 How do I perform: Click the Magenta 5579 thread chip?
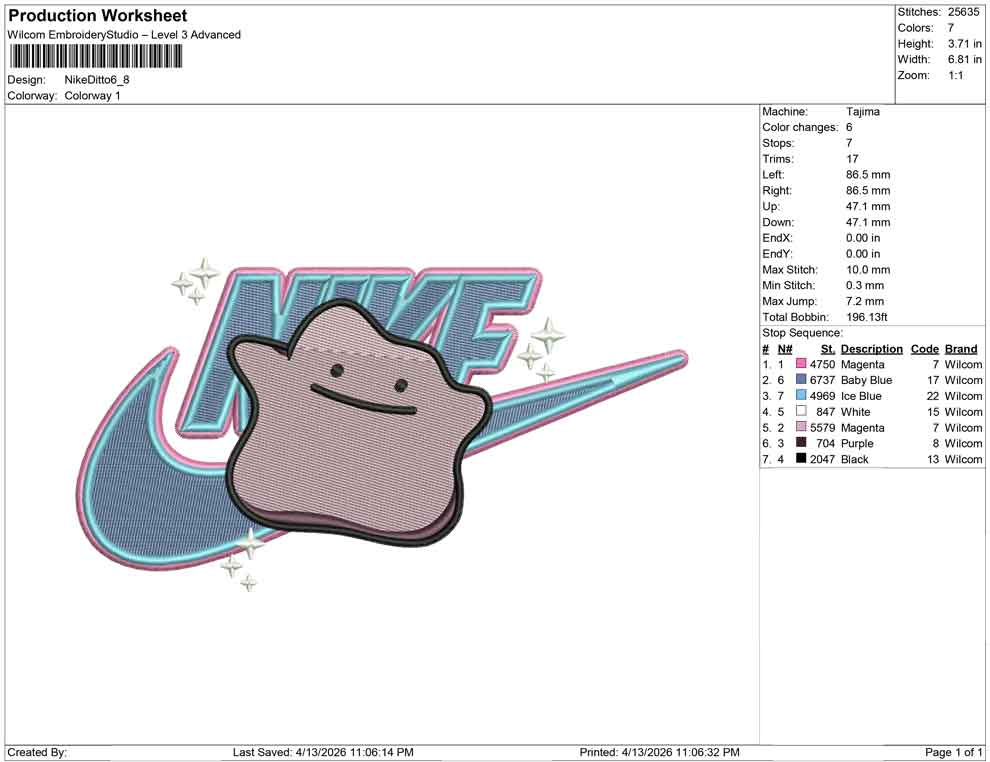click(x=800, y=427)
